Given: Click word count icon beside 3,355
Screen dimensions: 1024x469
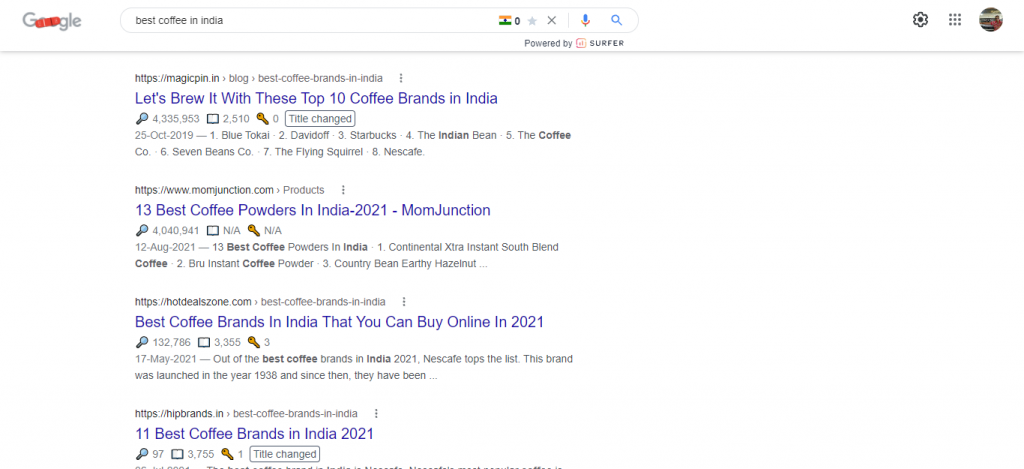Looking at the screenshot, I should (204, 342).
